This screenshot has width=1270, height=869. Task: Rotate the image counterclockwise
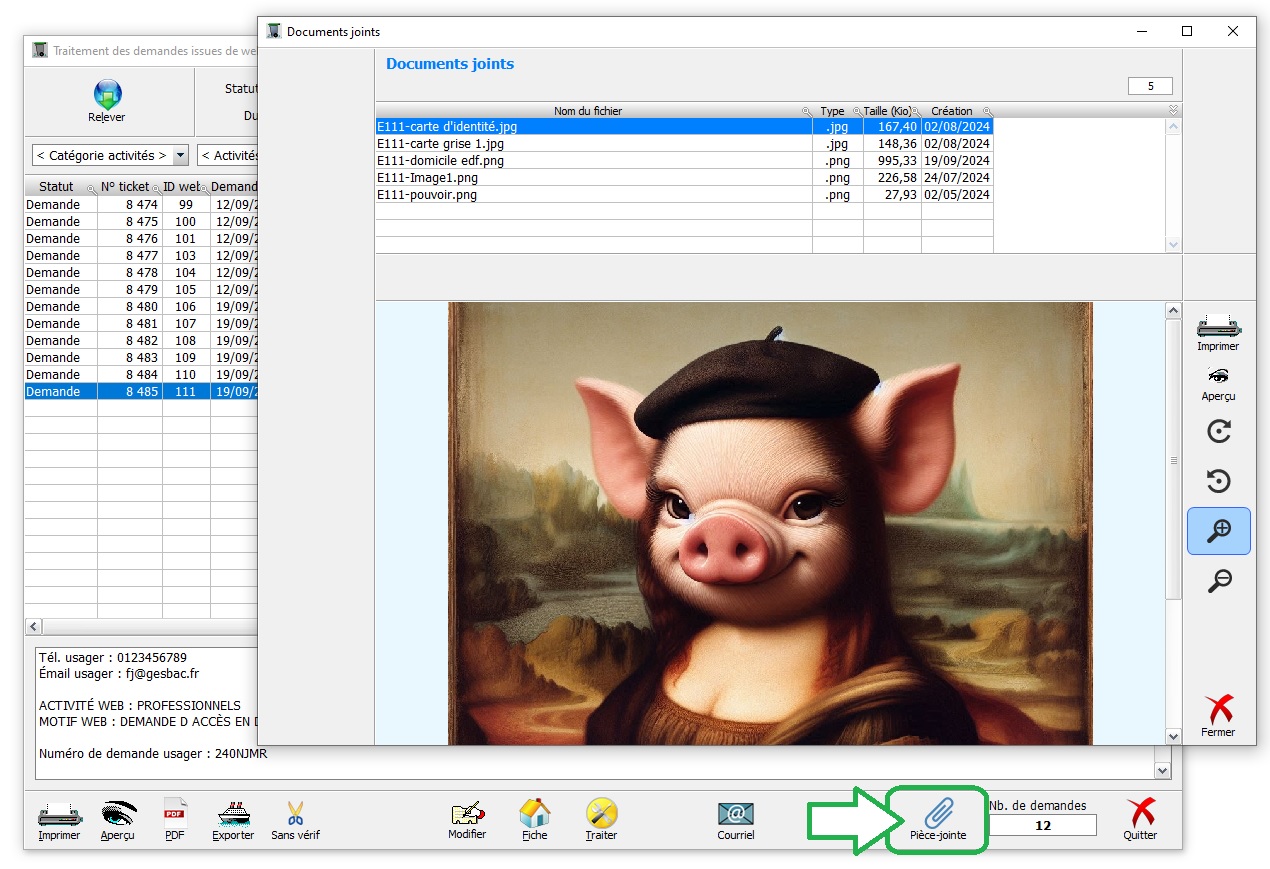coord(1218,482)
